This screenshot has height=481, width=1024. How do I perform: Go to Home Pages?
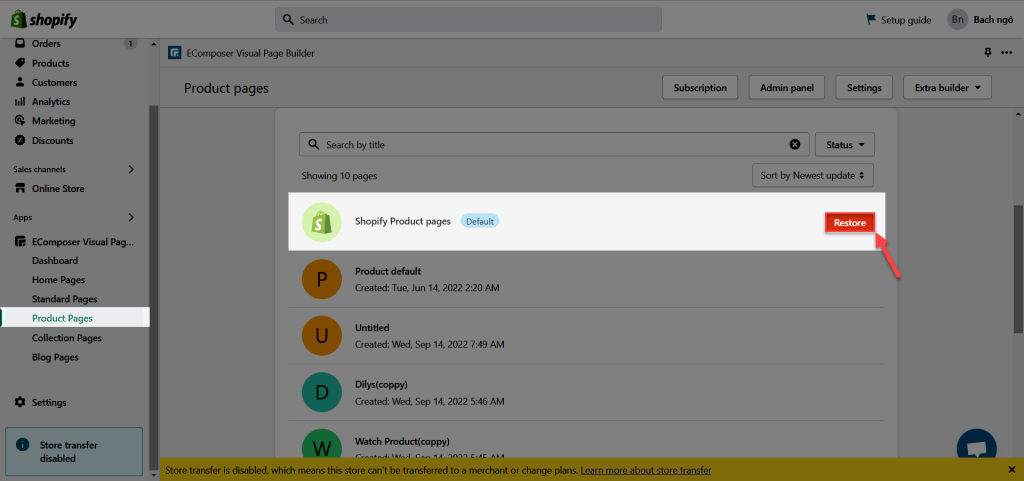tap(58, 280)
